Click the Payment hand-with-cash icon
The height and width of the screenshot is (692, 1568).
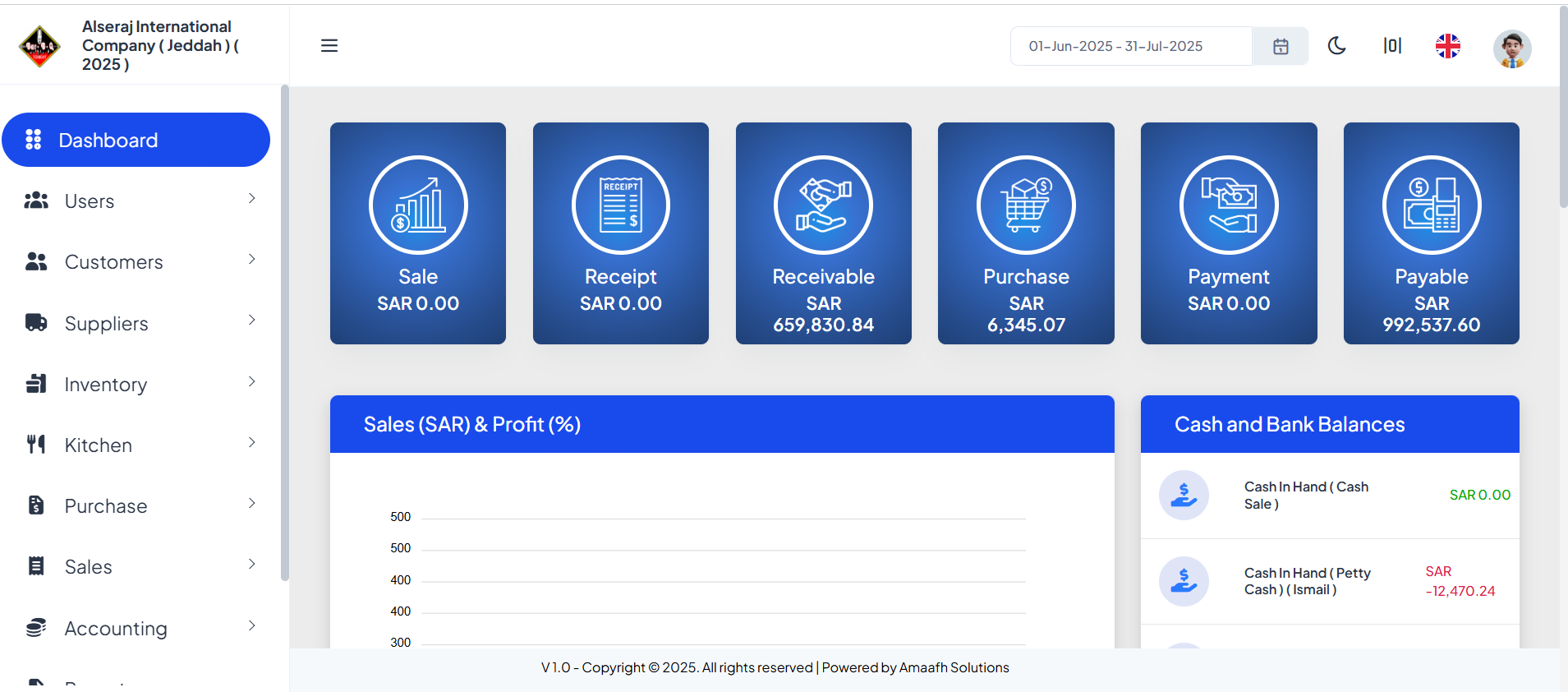(x=1229, y=205)
